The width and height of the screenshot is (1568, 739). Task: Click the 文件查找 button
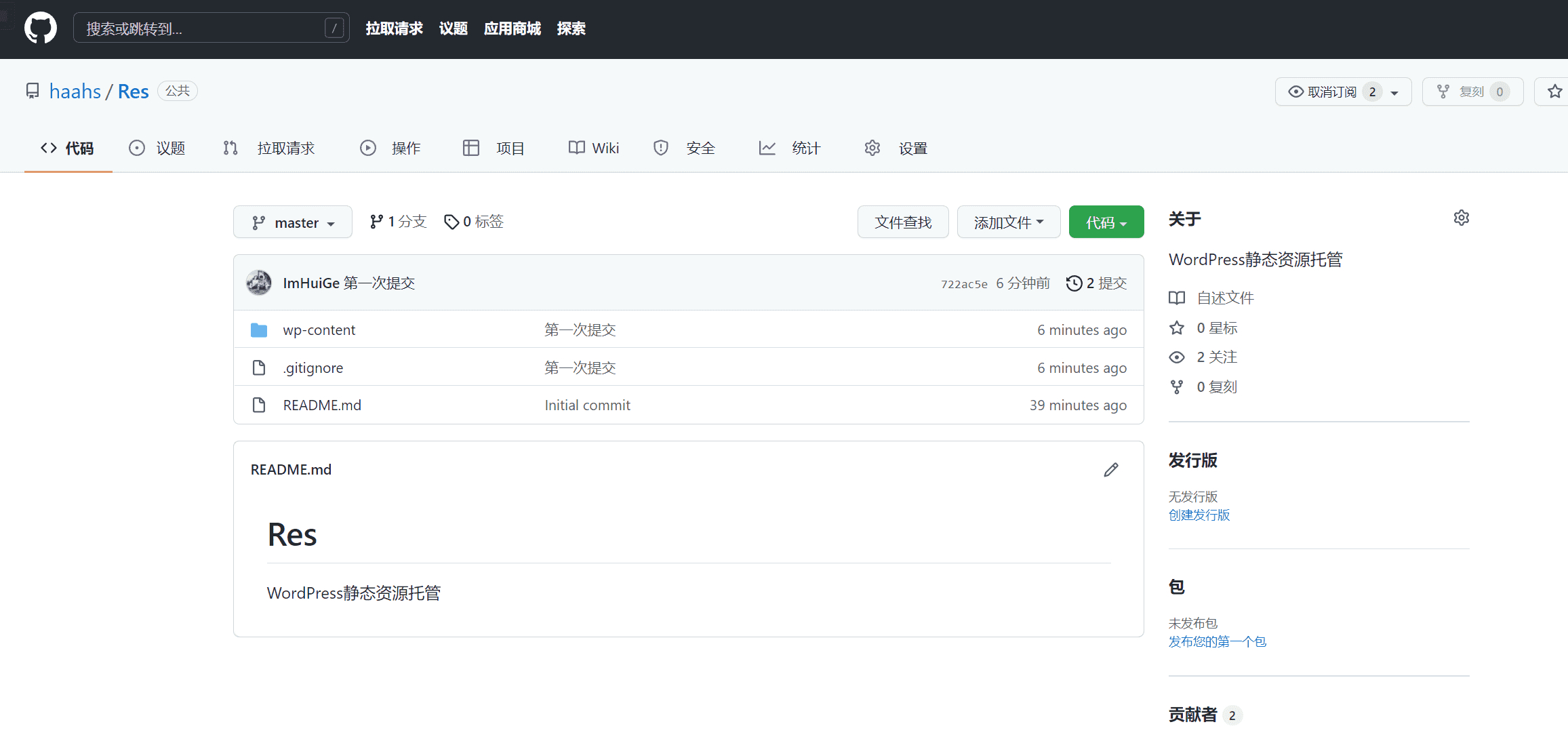tap(902, 222)
